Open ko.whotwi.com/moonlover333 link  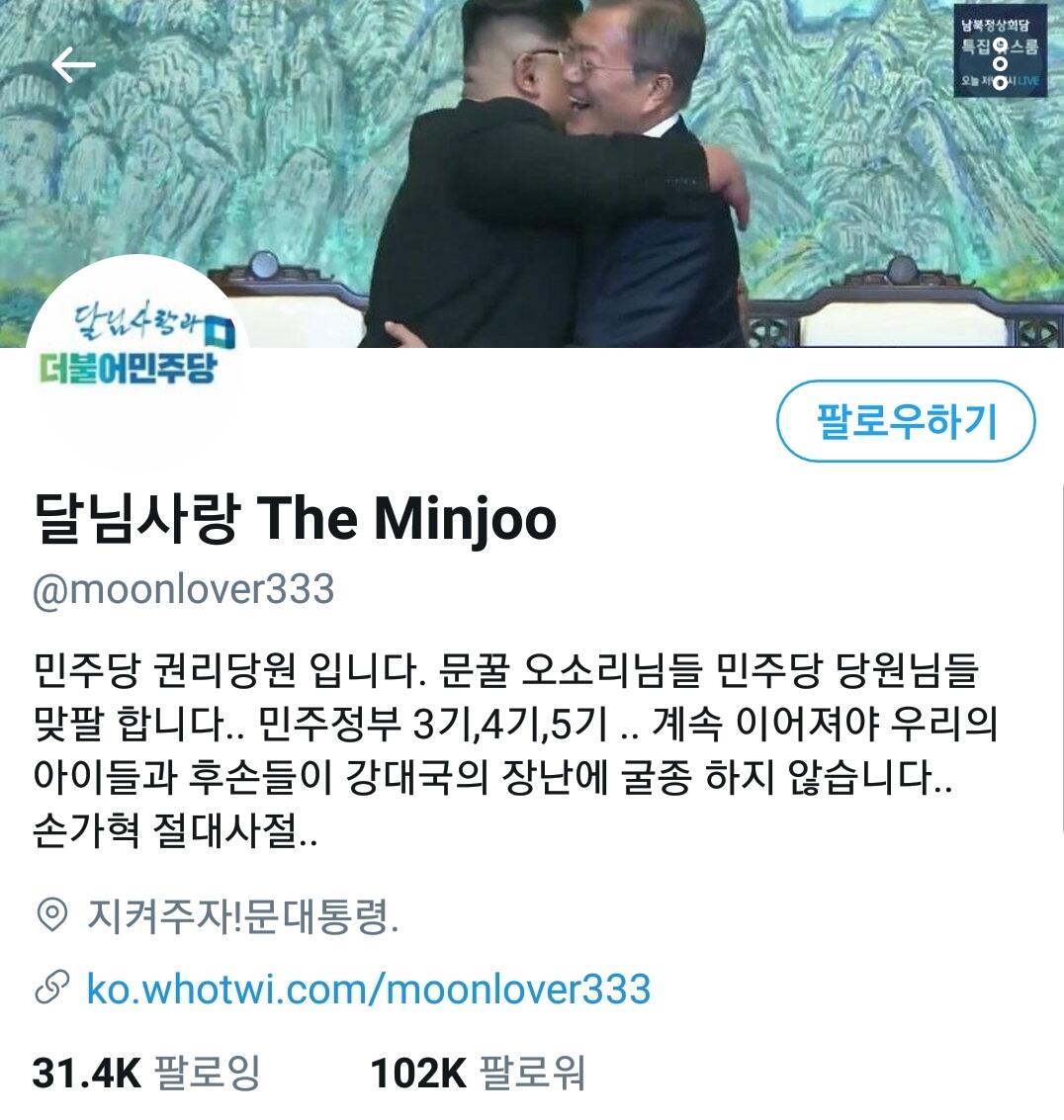click(369, 989)
